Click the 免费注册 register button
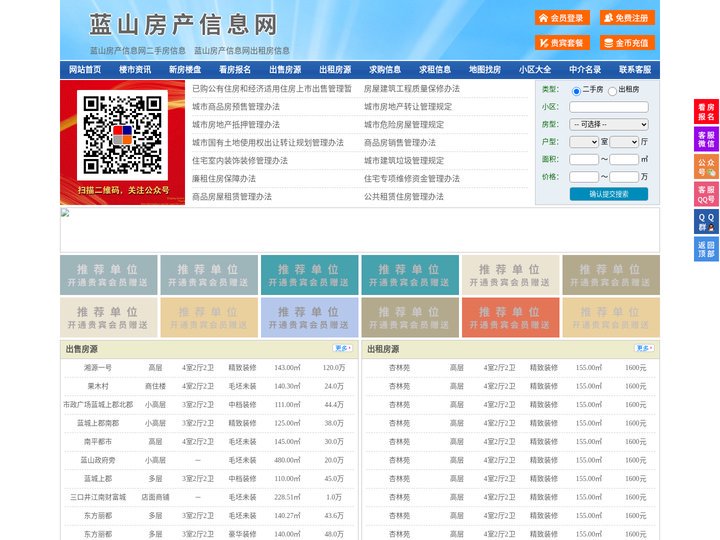Image resolution: width=720 pixels, height=540 pixels. 627,18
